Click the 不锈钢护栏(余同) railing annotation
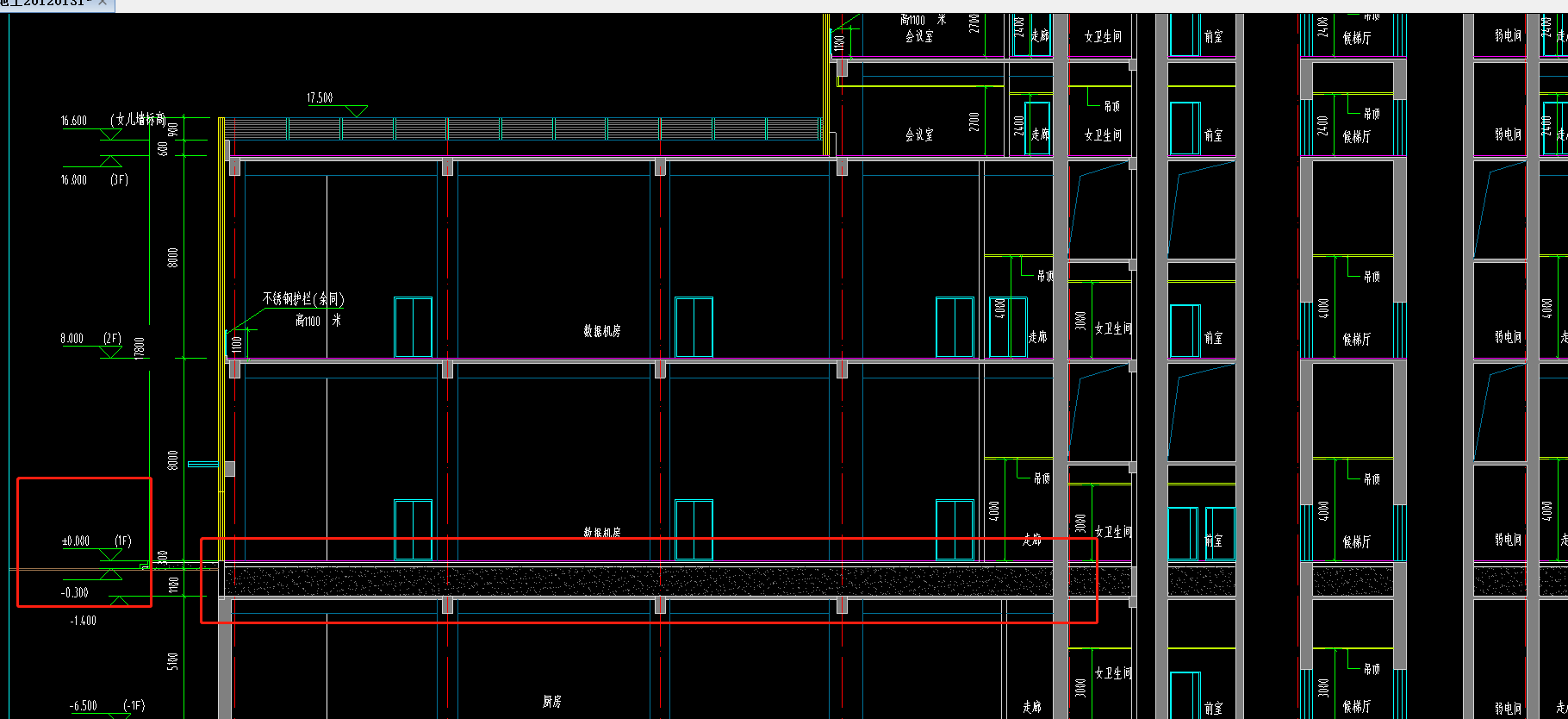Screen dimensions: 1568x719 click(x=303, y=299)
